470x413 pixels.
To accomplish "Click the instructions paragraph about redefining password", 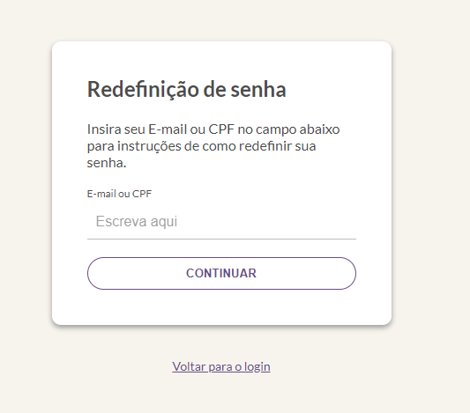I will pyautogui.click(x=213, y=146).
